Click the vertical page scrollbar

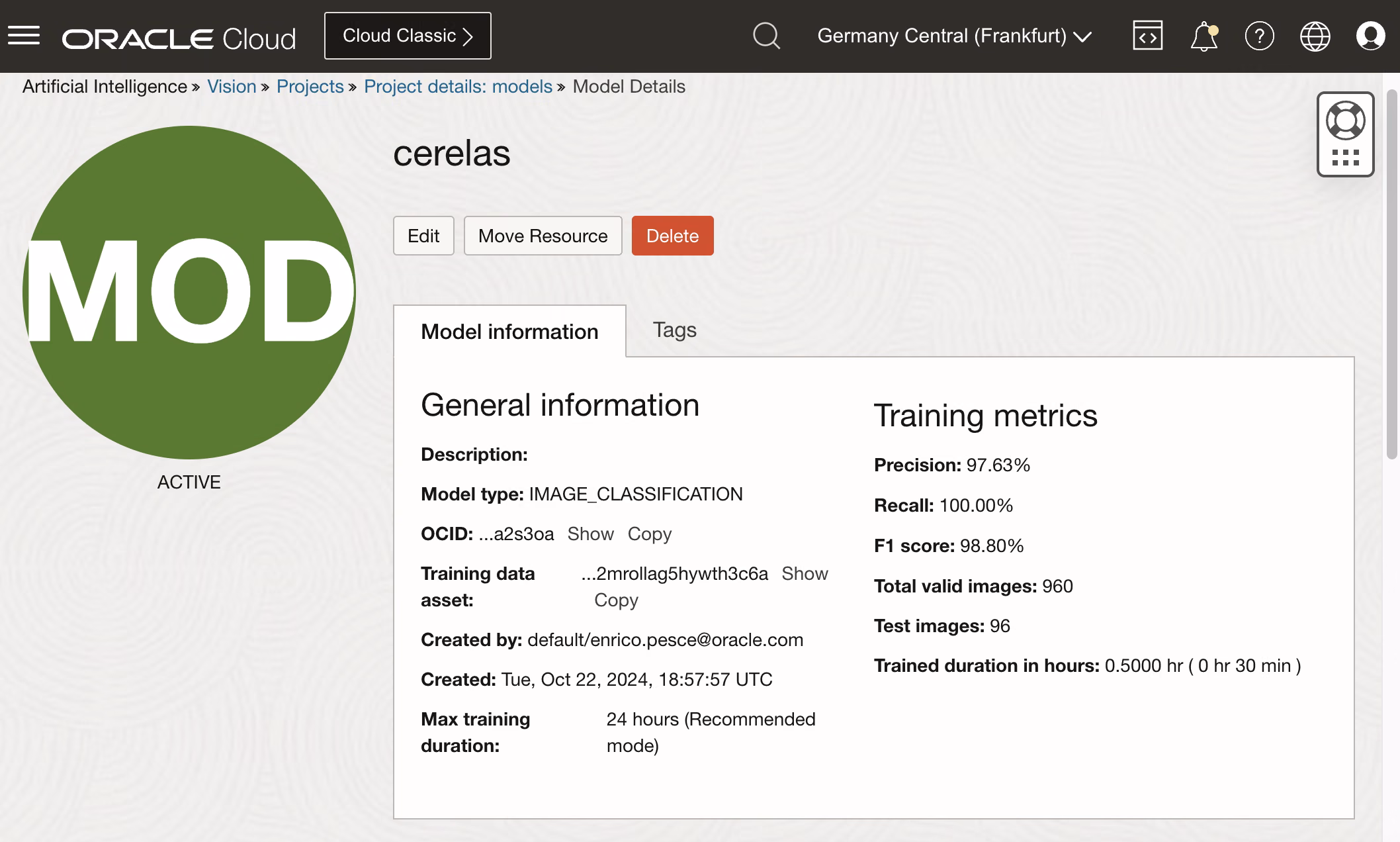[x=1391, y=275]
